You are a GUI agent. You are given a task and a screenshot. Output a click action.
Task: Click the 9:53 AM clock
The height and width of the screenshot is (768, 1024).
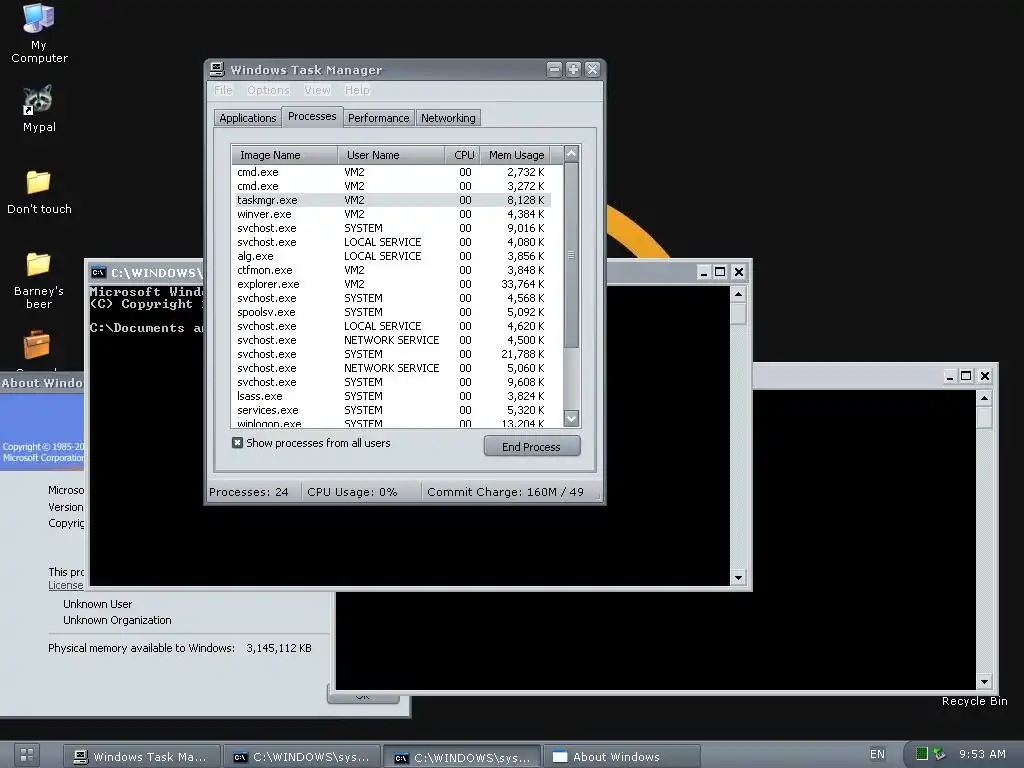(982, 754)
